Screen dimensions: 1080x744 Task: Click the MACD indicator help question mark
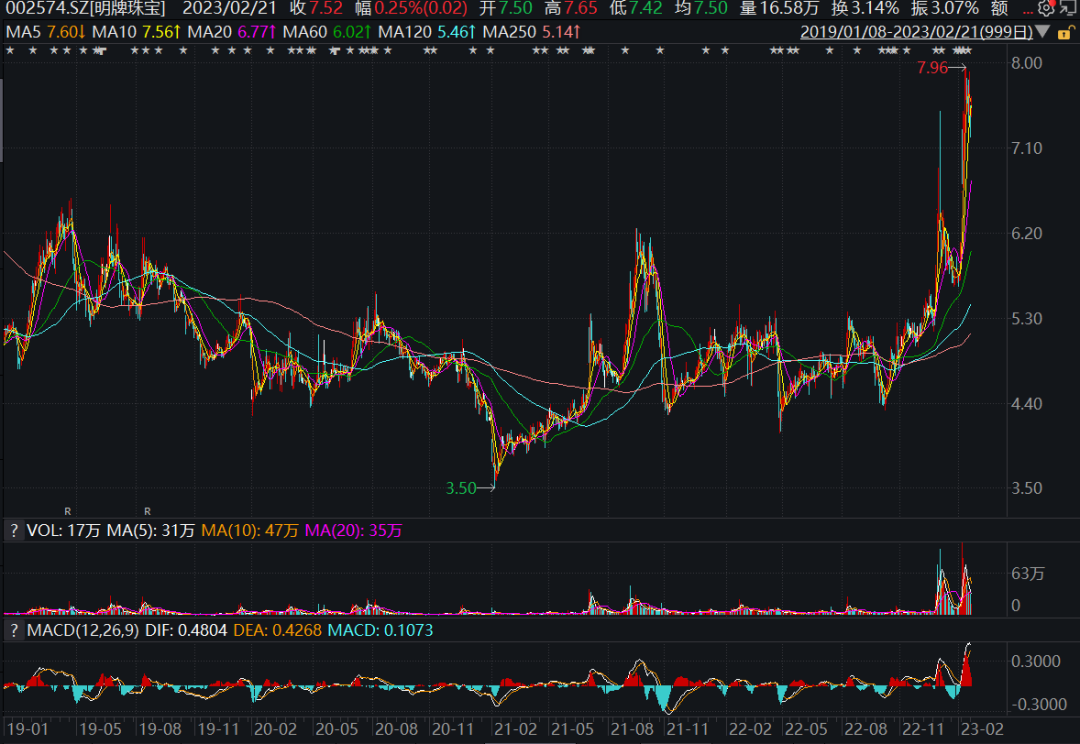coord(14,630)
